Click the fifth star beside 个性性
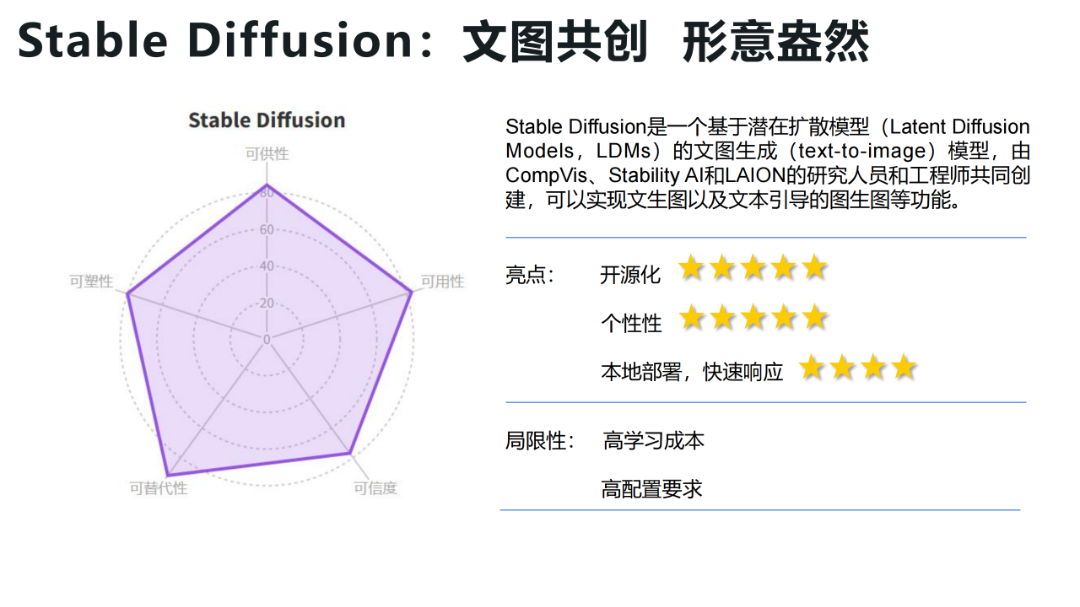 point(815,318)
